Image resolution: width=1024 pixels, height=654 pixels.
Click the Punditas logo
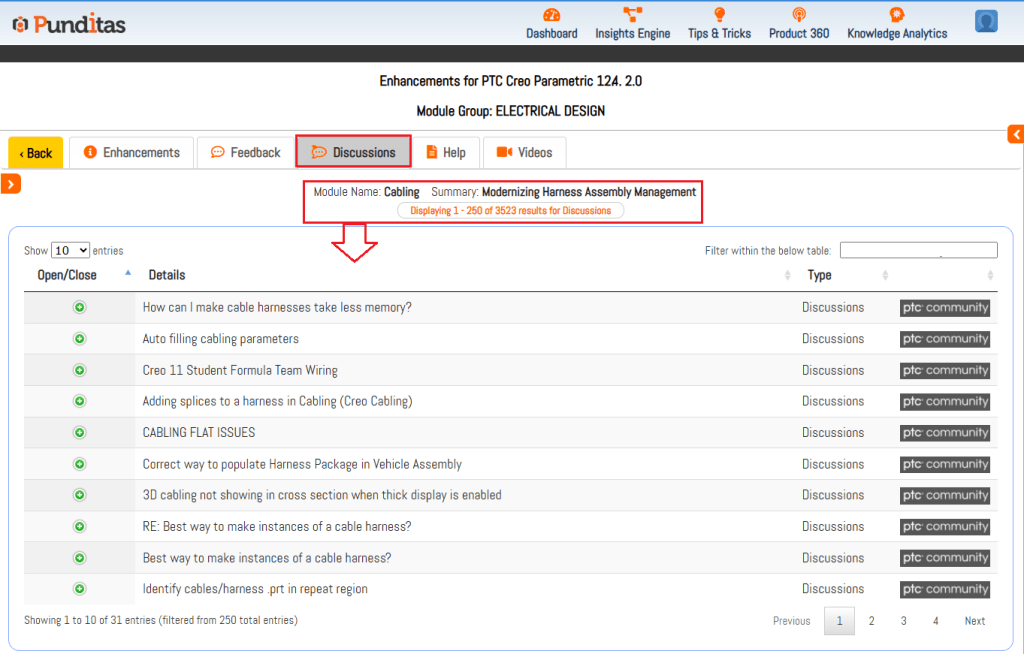click(68, 24)
